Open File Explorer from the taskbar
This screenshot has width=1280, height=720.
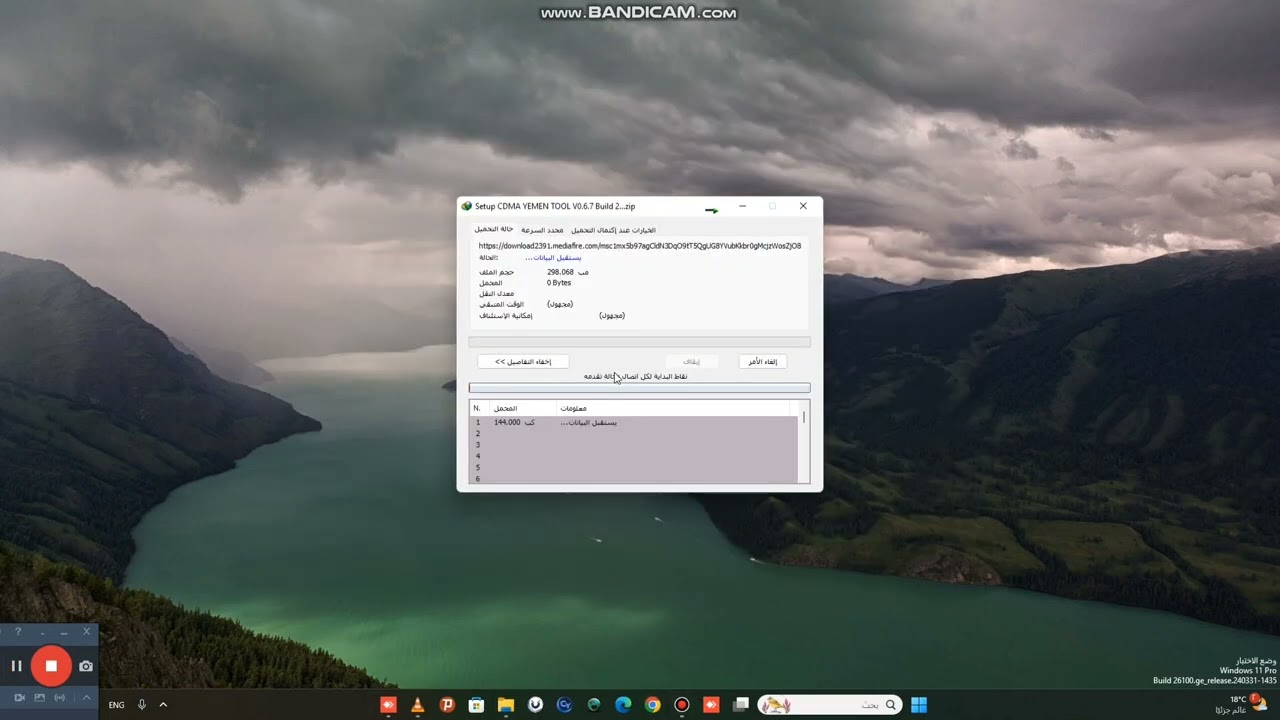pos(506,705)
